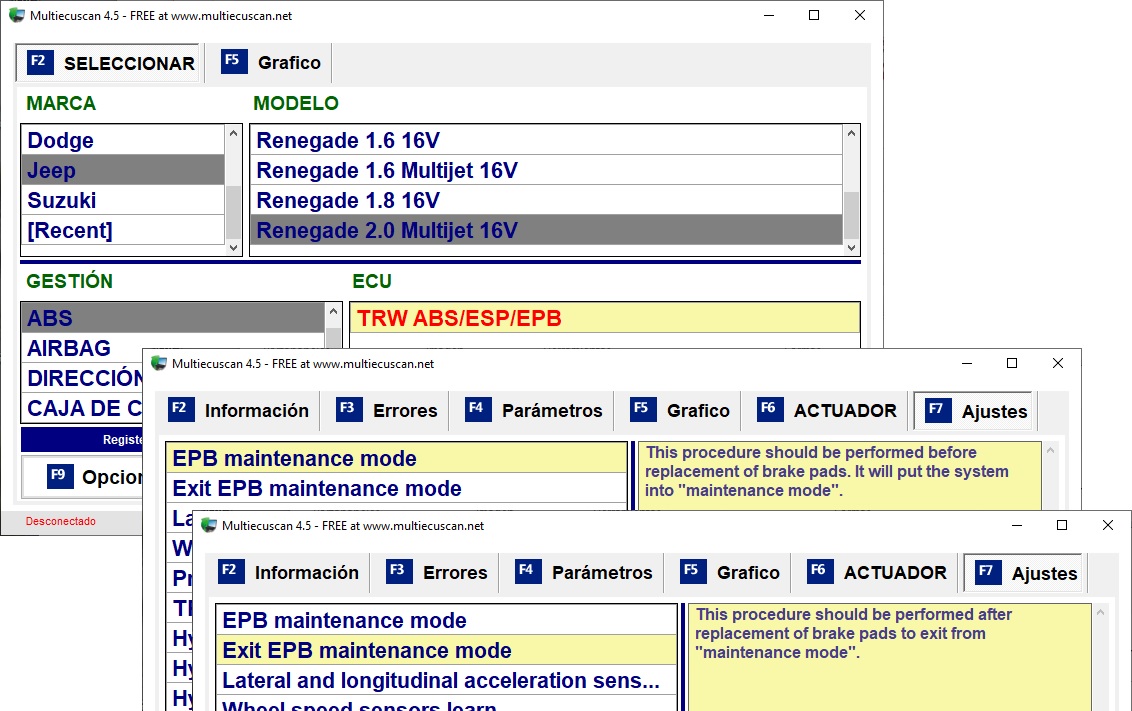Click Multiecuscan icon in front window title bar

click(209, 525)
